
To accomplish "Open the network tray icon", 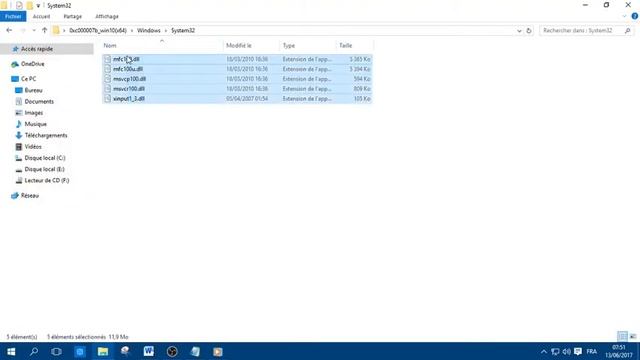I will [555, 352].
